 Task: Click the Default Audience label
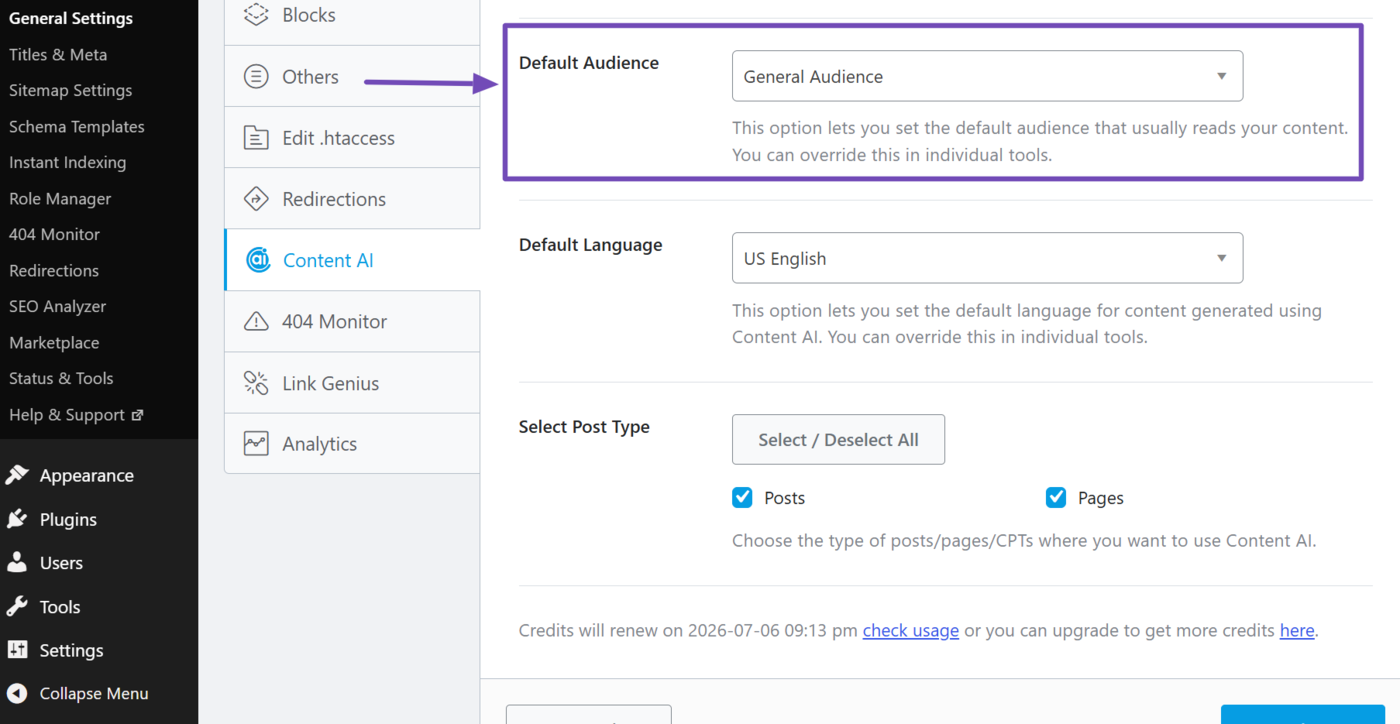pyautogui.click(x=589, y=62)
